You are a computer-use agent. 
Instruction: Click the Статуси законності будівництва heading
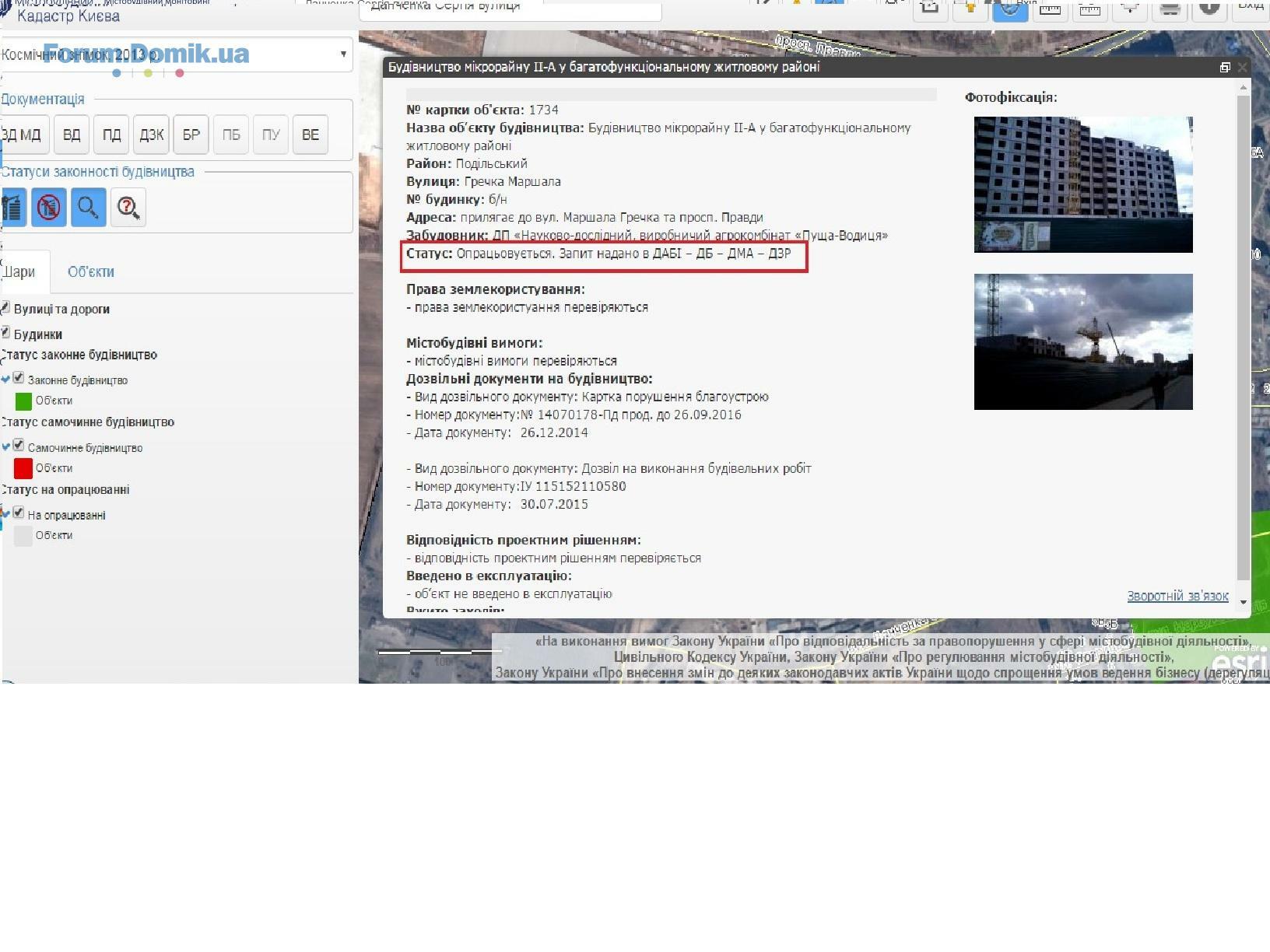98,171
